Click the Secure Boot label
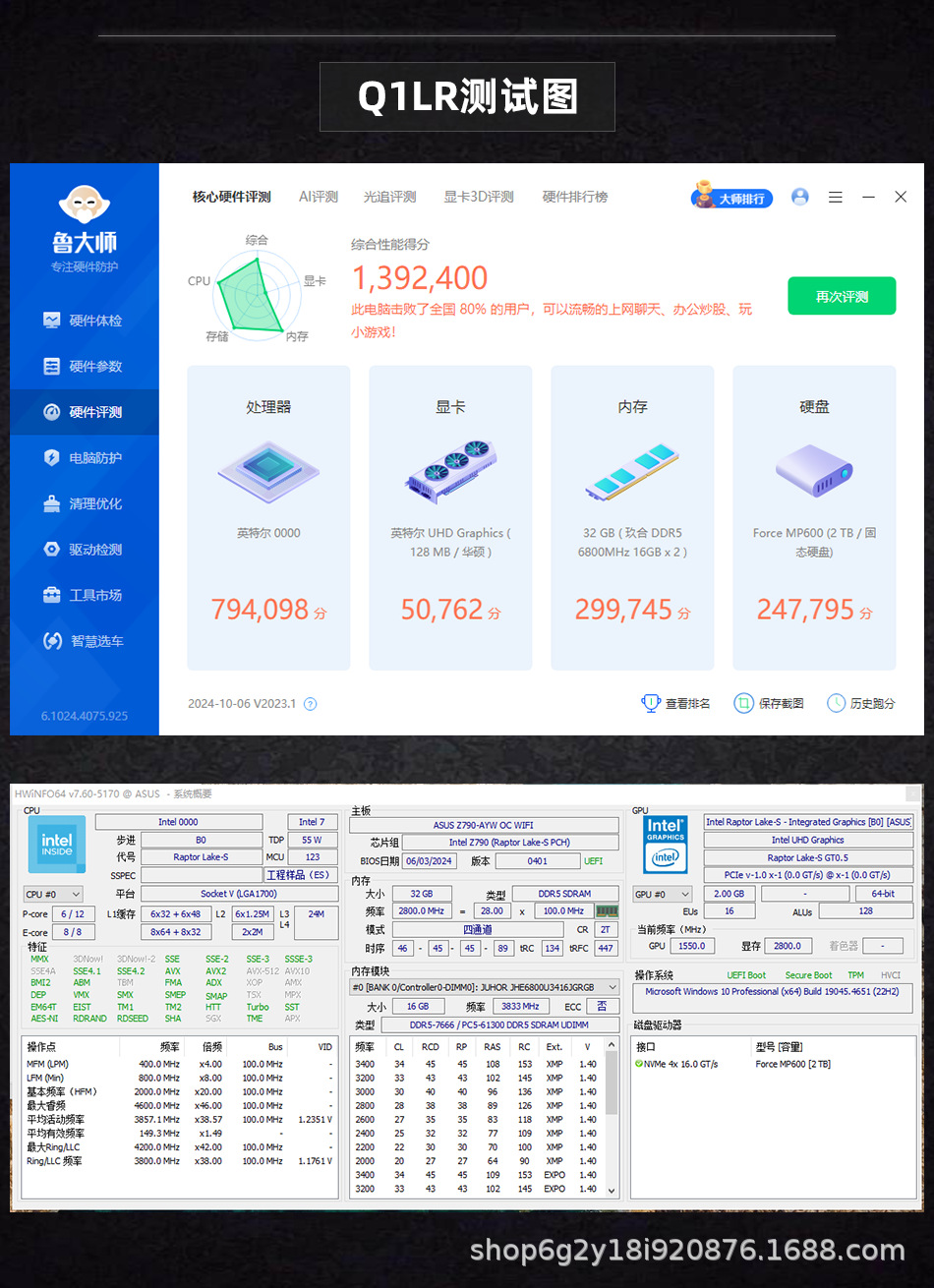This screenshot has width=934, height=1288. pos(809,975)
